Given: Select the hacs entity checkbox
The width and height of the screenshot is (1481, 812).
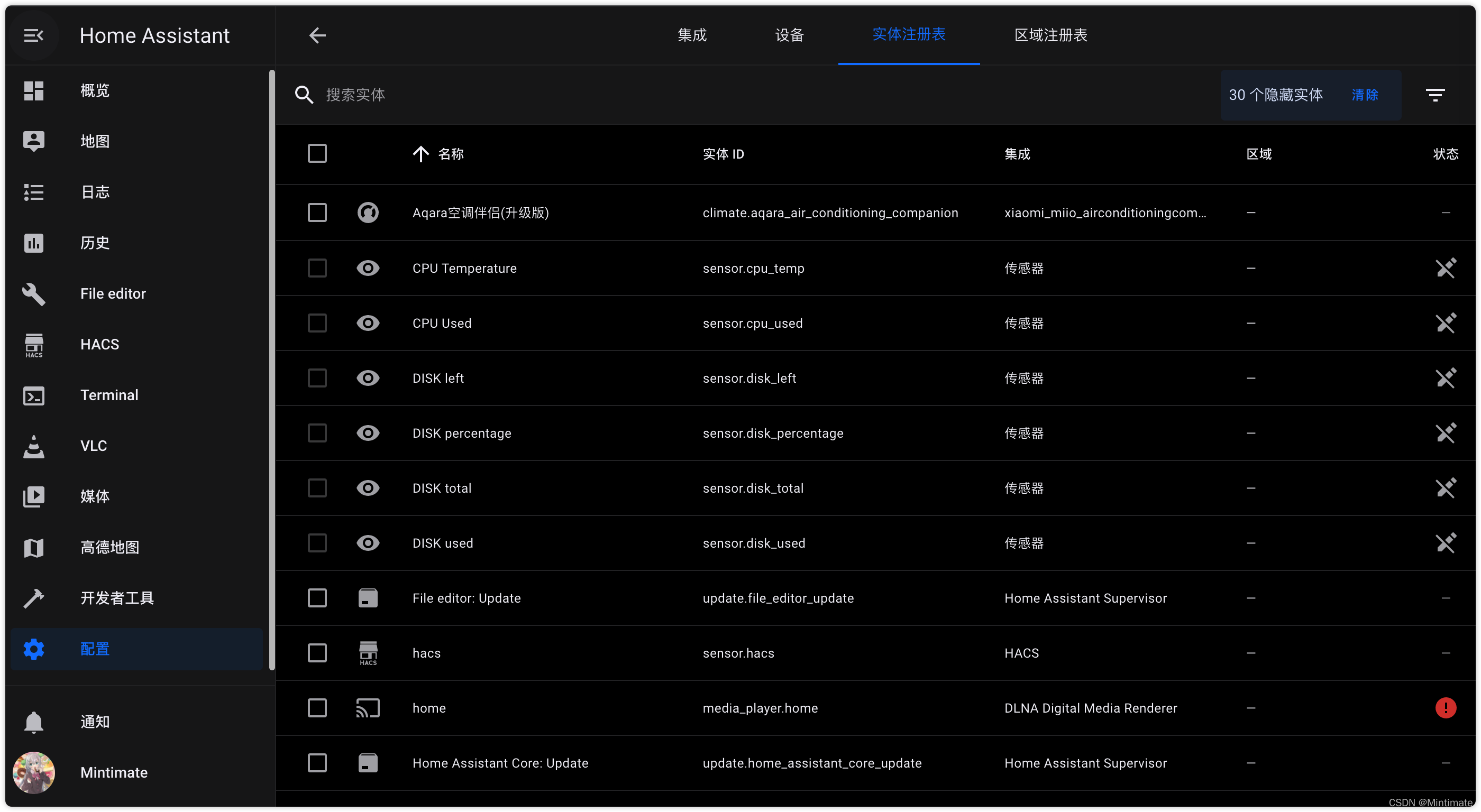Looking at the screenshot, I should pyautogui.click(x=317, y=653).
